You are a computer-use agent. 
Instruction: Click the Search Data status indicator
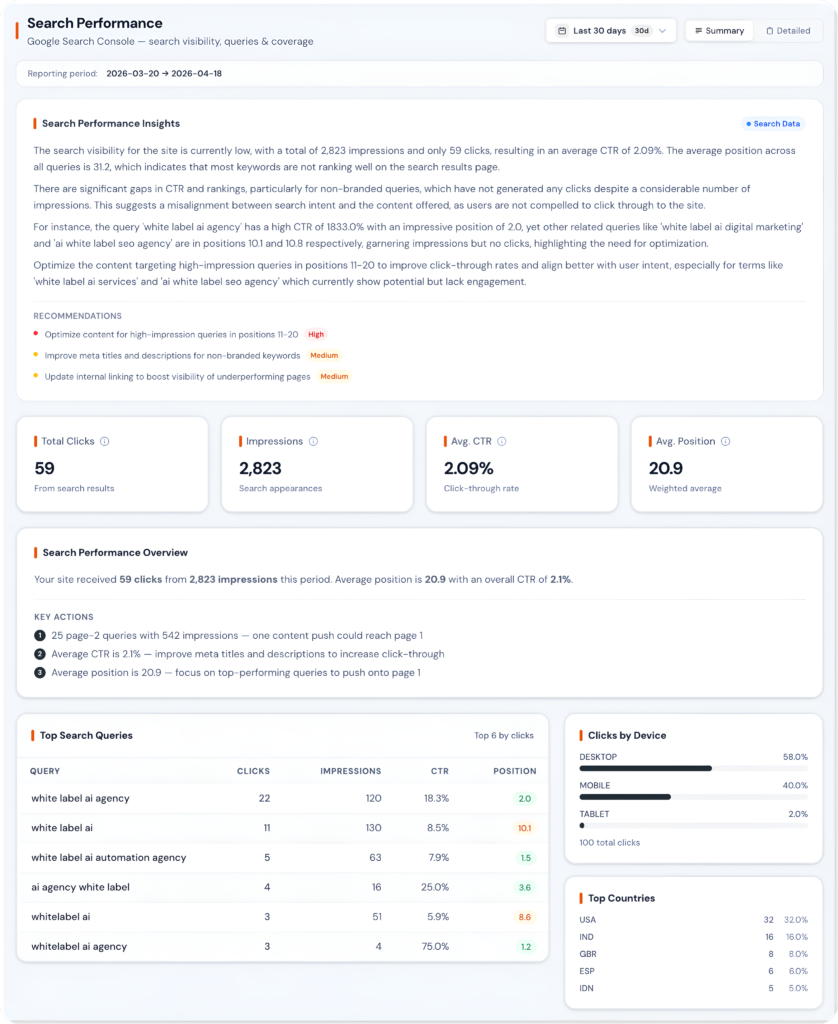click(771, 123)
